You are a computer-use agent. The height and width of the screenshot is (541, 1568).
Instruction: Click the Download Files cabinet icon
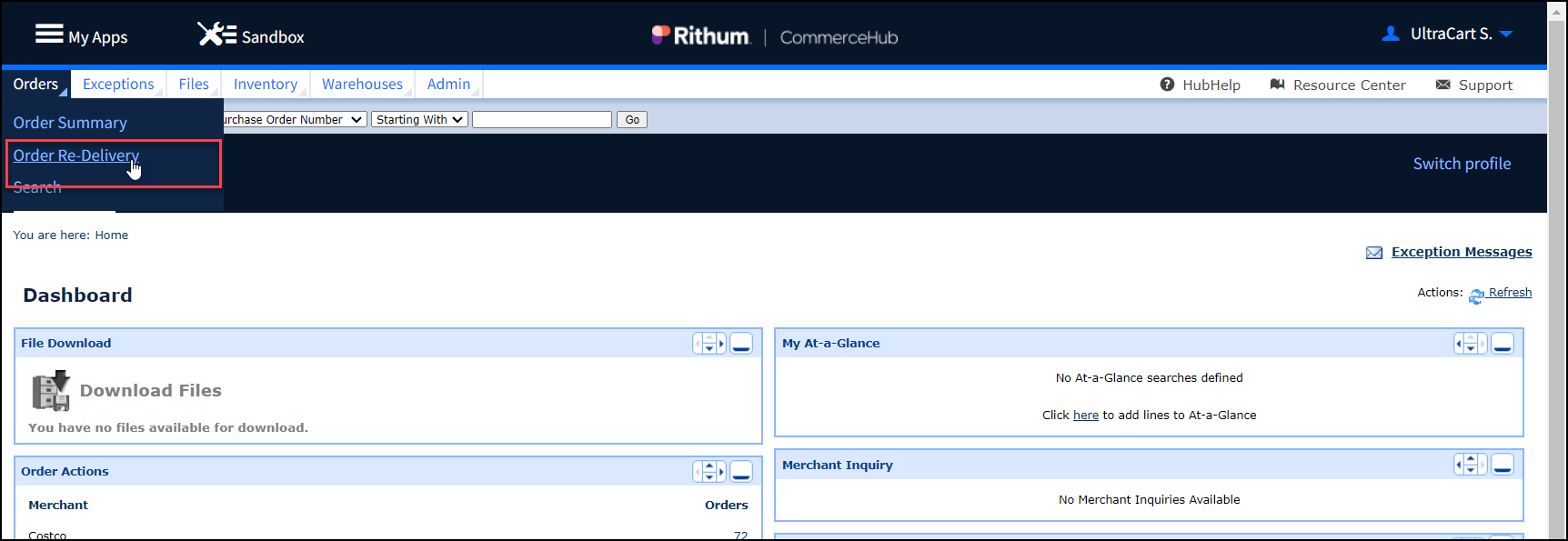pos(51,391)
